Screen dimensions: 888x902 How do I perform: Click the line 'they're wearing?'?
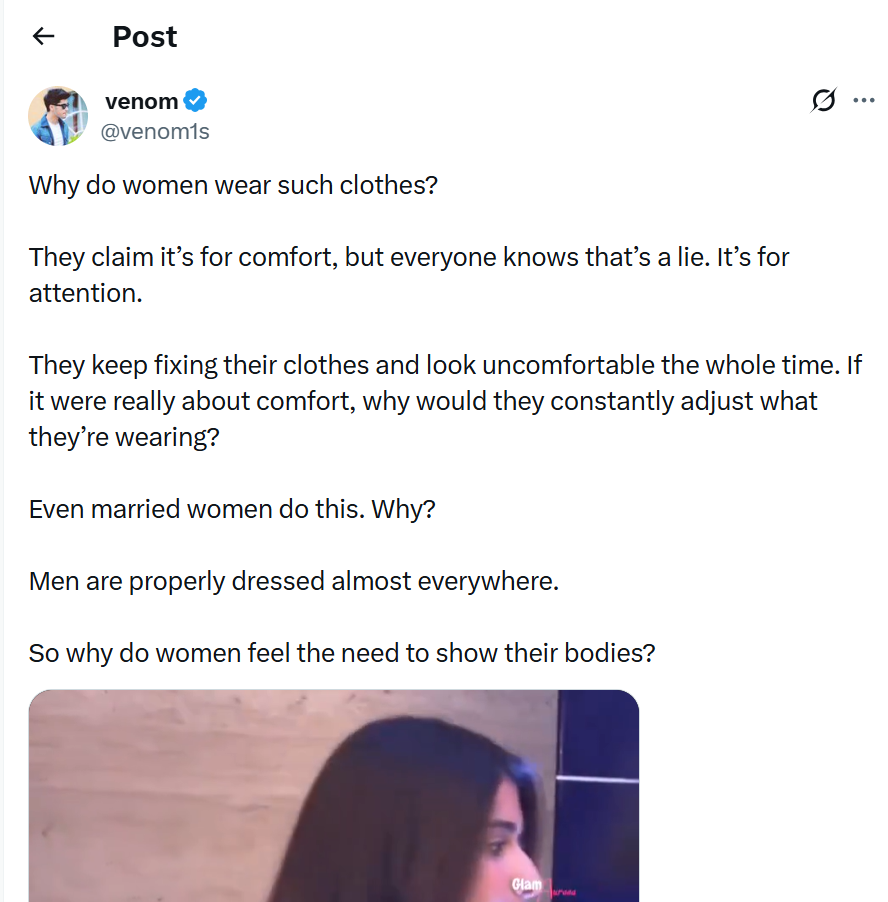click(123, 437)
